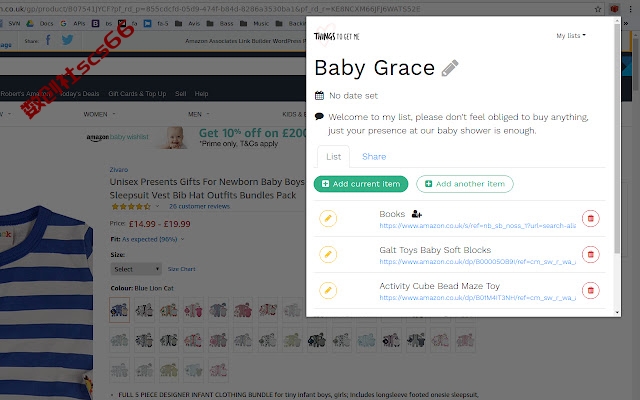Viewport: 640px width, 400px height.
Task: Open the Zivaro brand link
Action: click(x=118, y=169)
